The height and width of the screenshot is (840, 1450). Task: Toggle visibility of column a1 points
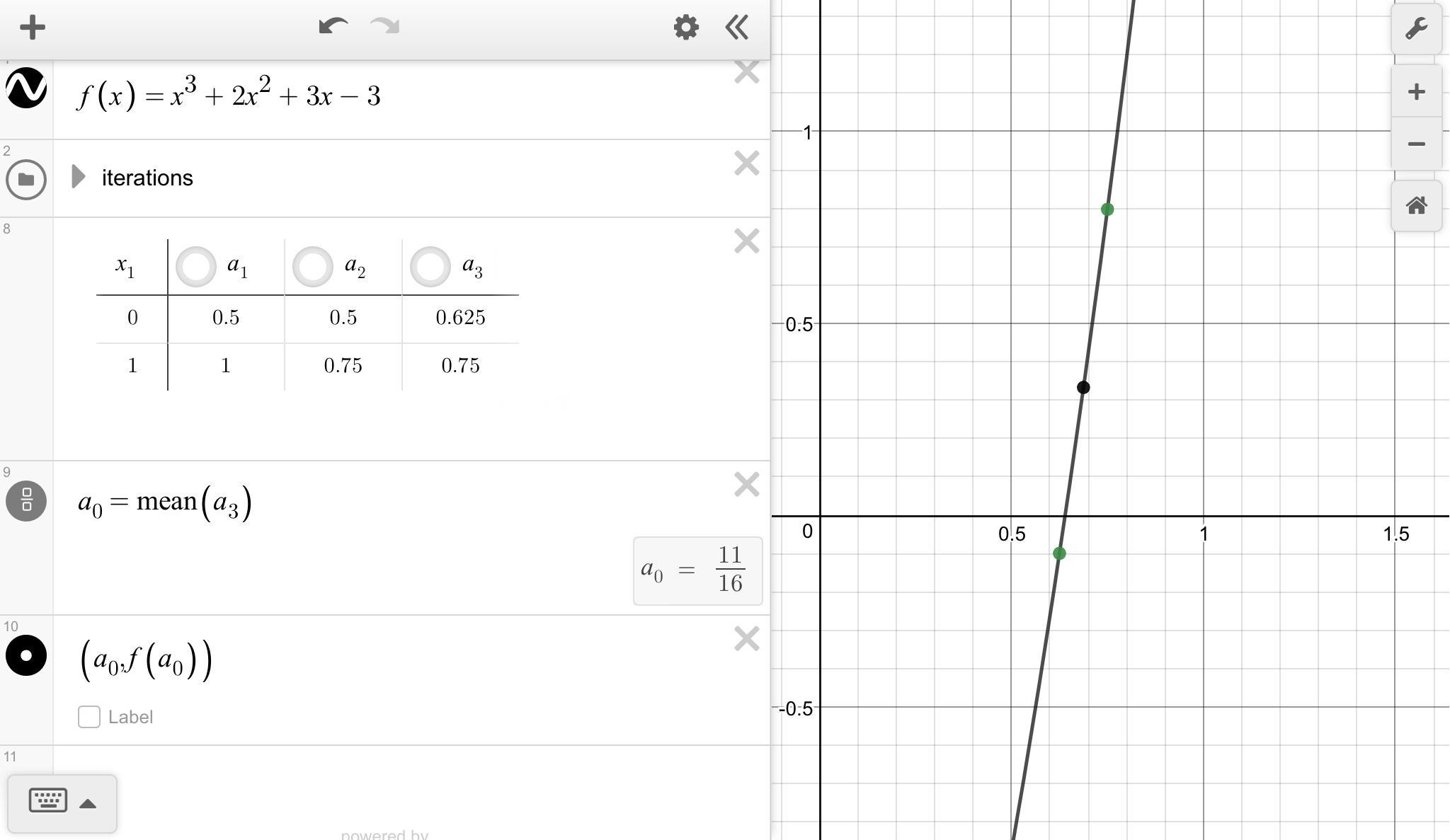(195, 267)
